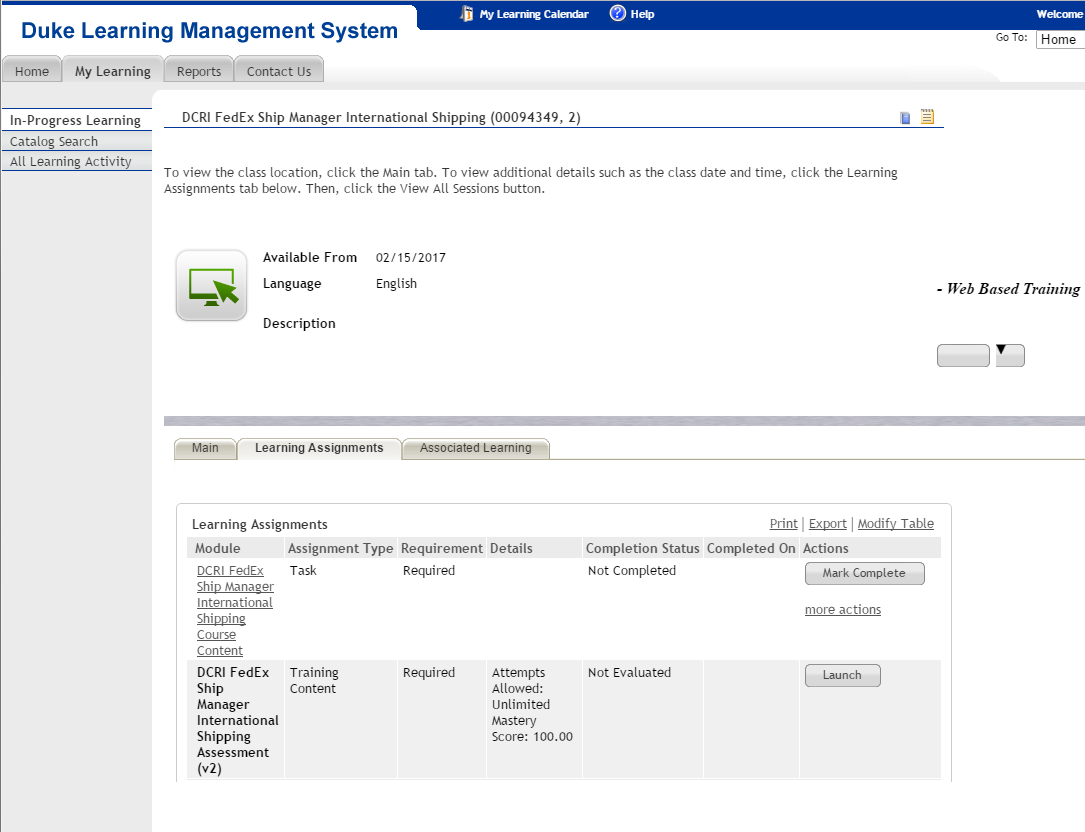Switch to the My Learning tab

click(x=113, y=71)
